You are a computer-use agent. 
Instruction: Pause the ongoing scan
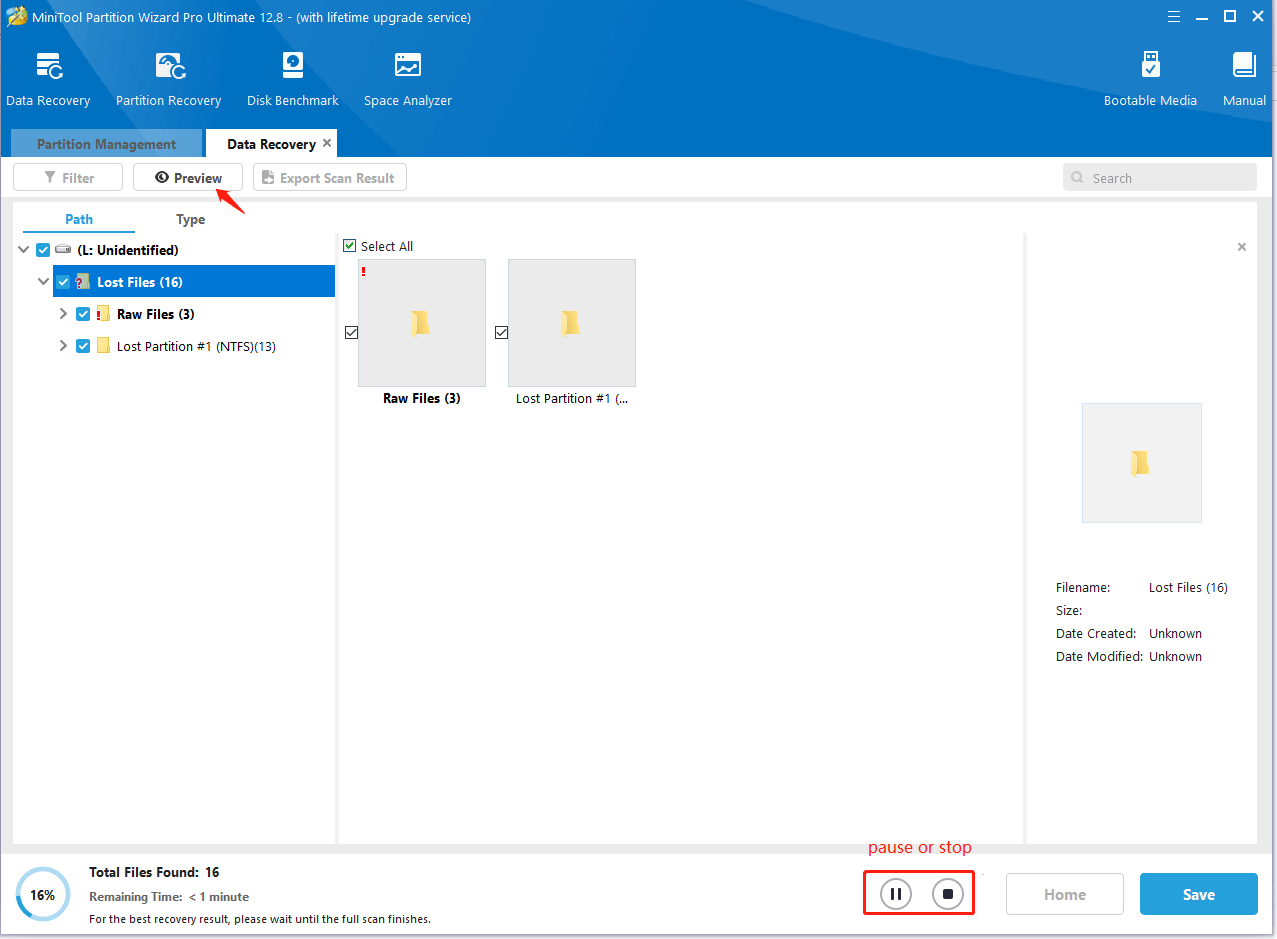point(894,893)
